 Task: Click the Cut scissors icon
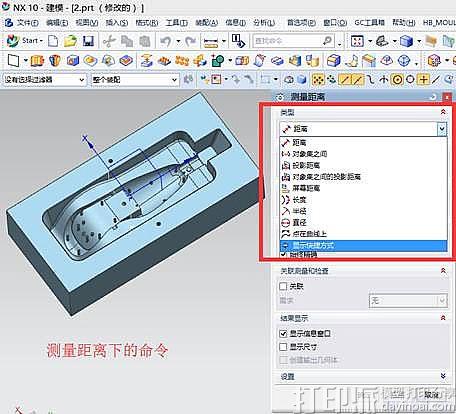pyautogui.click(x=109, y=41)
